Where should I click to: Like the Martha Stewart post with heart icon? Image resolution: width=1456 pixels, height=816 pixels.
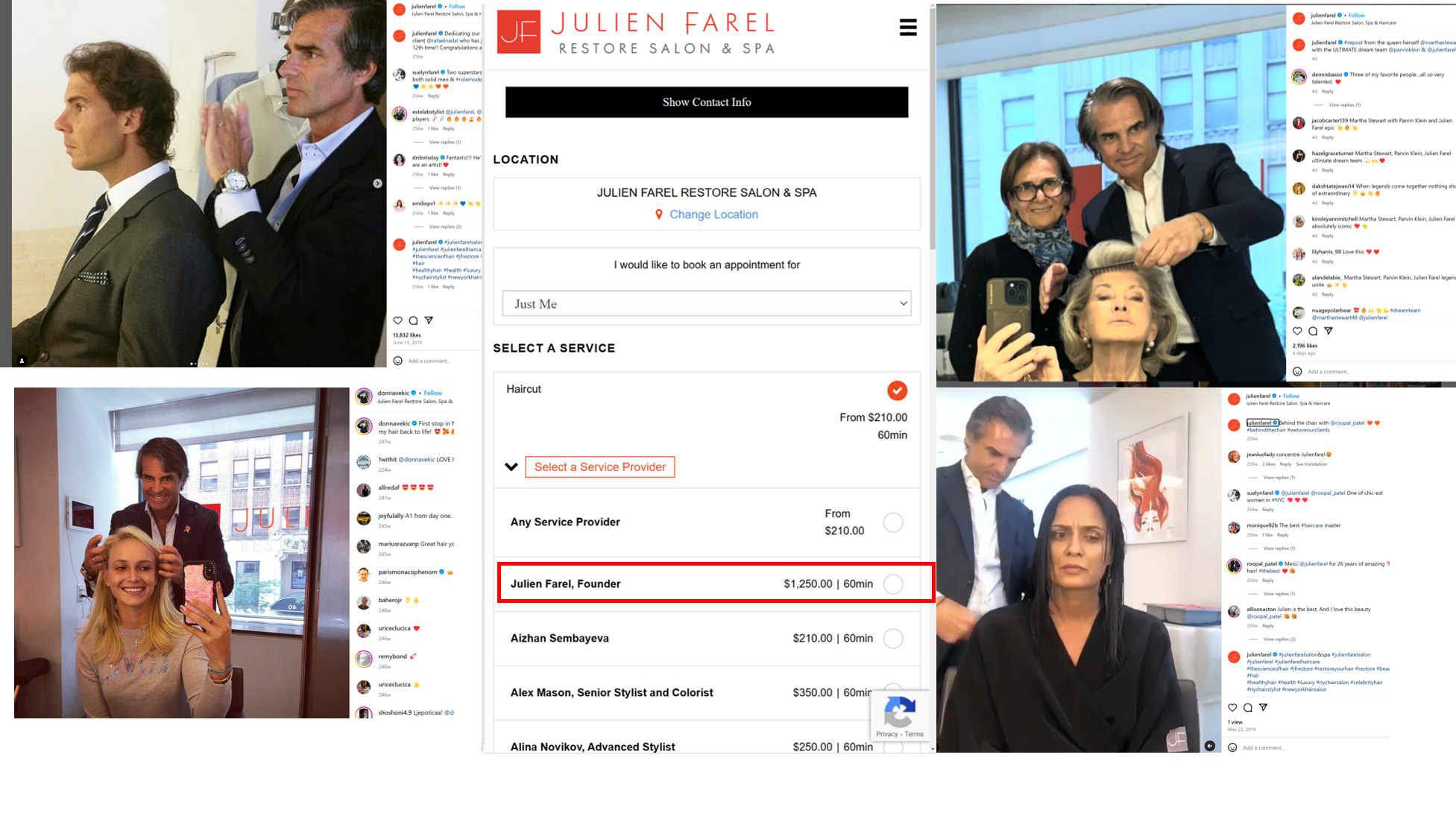coord(1297,331)
